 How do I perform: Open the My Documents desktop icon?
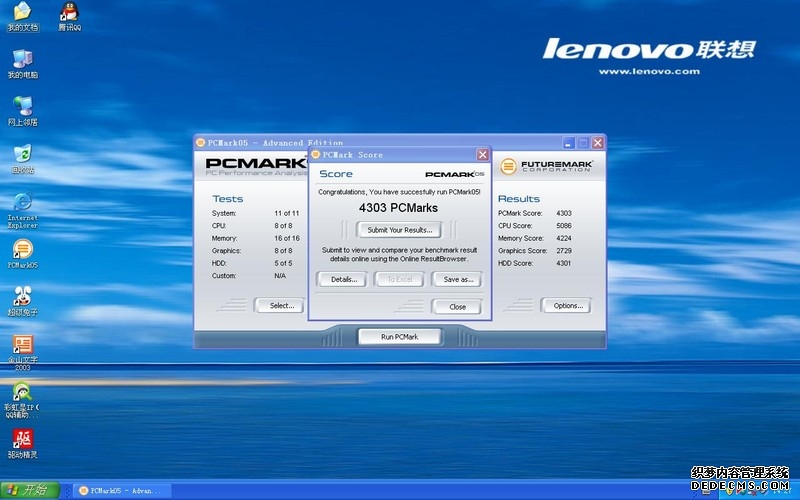(22, 17)
